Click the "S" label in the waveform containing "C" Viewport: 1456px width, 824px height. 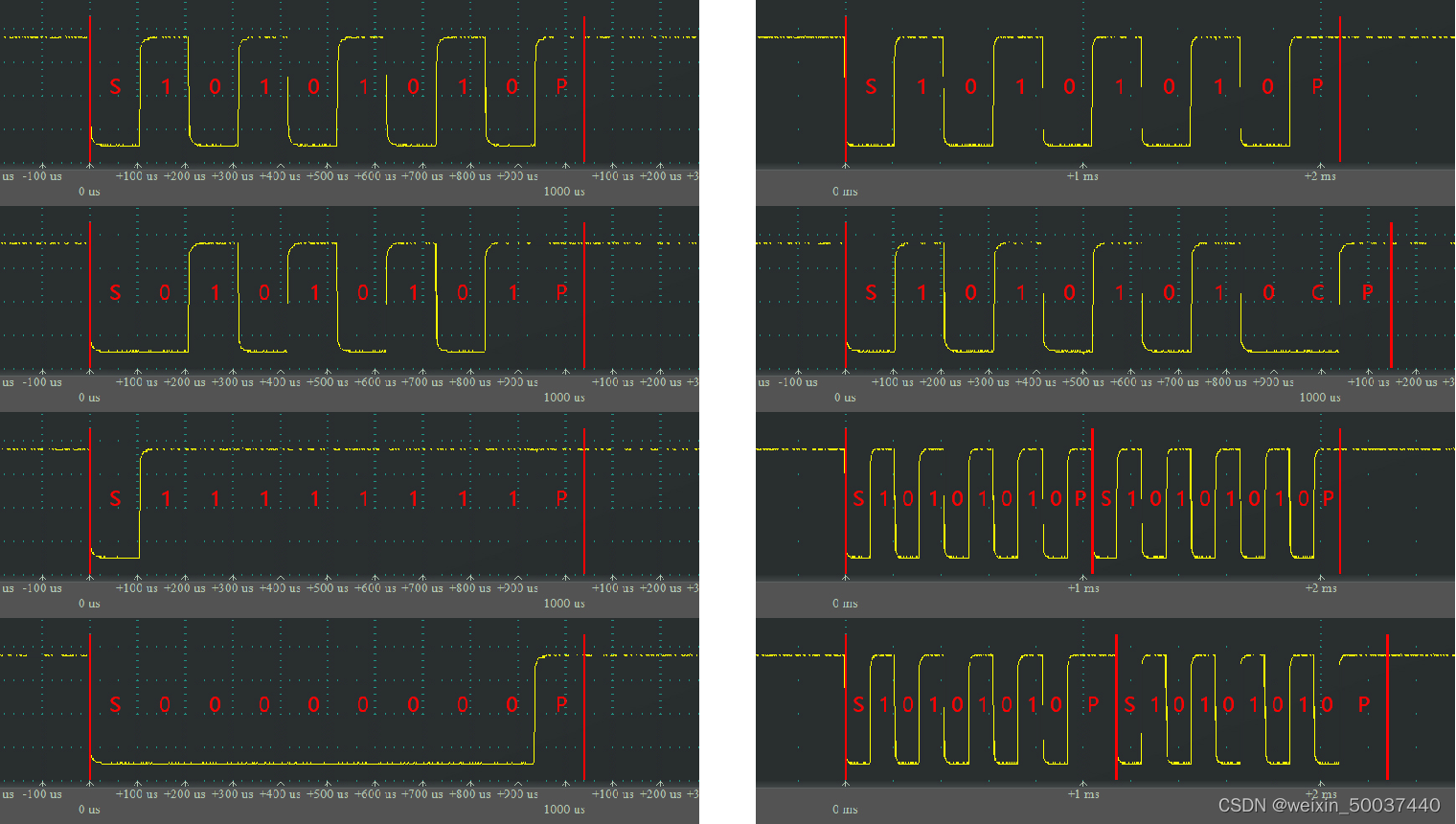click(871, 292)
